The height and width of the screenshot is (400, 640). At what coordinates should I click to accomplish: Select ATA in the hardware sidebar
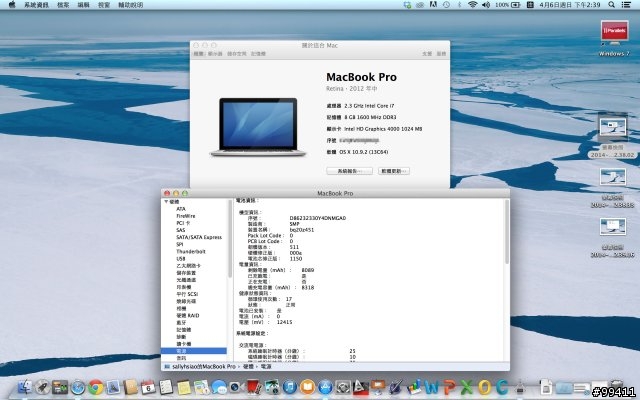[181, 209]
